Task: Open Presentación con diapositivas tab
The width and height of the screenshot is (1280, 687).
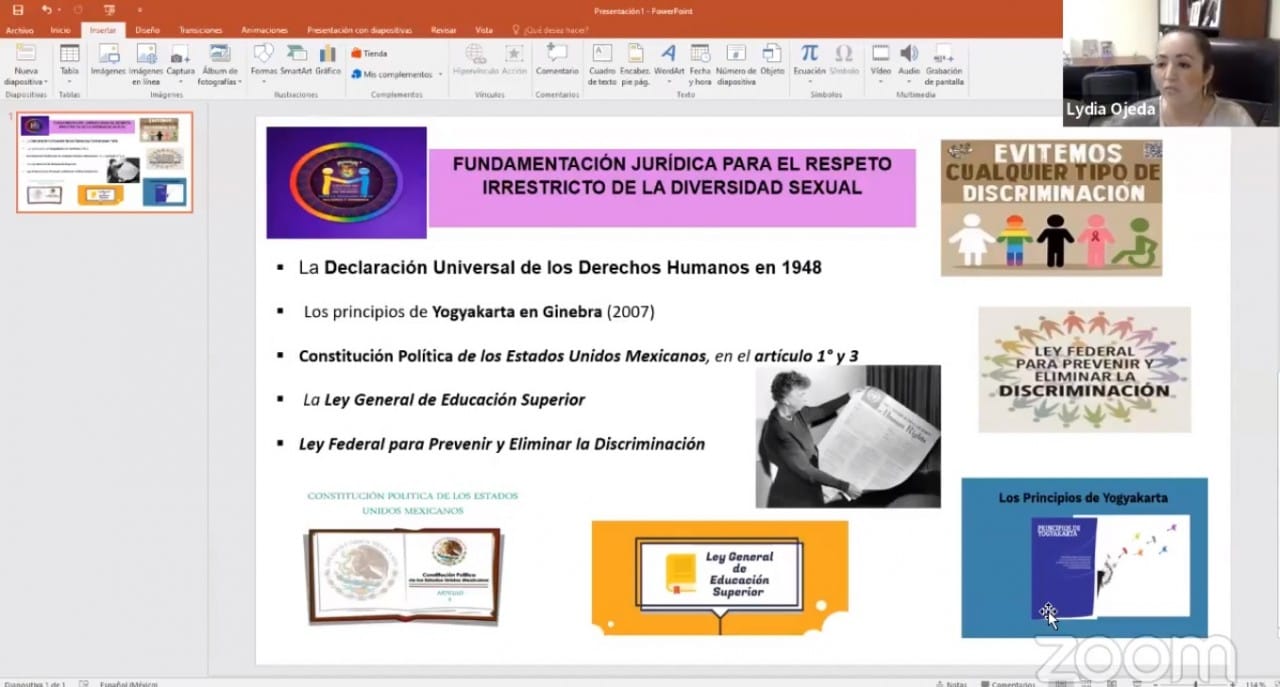Action: (360, 30)
